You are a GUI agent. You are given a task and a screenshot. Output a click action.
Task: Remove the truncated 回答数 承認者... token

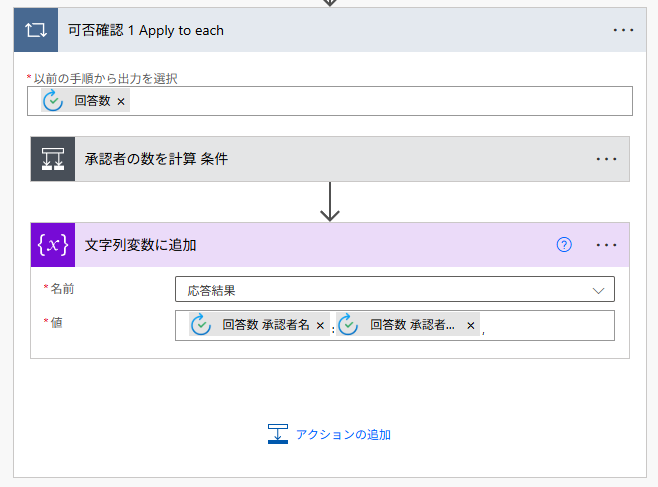pyautogui.click(x=470, y=326)
